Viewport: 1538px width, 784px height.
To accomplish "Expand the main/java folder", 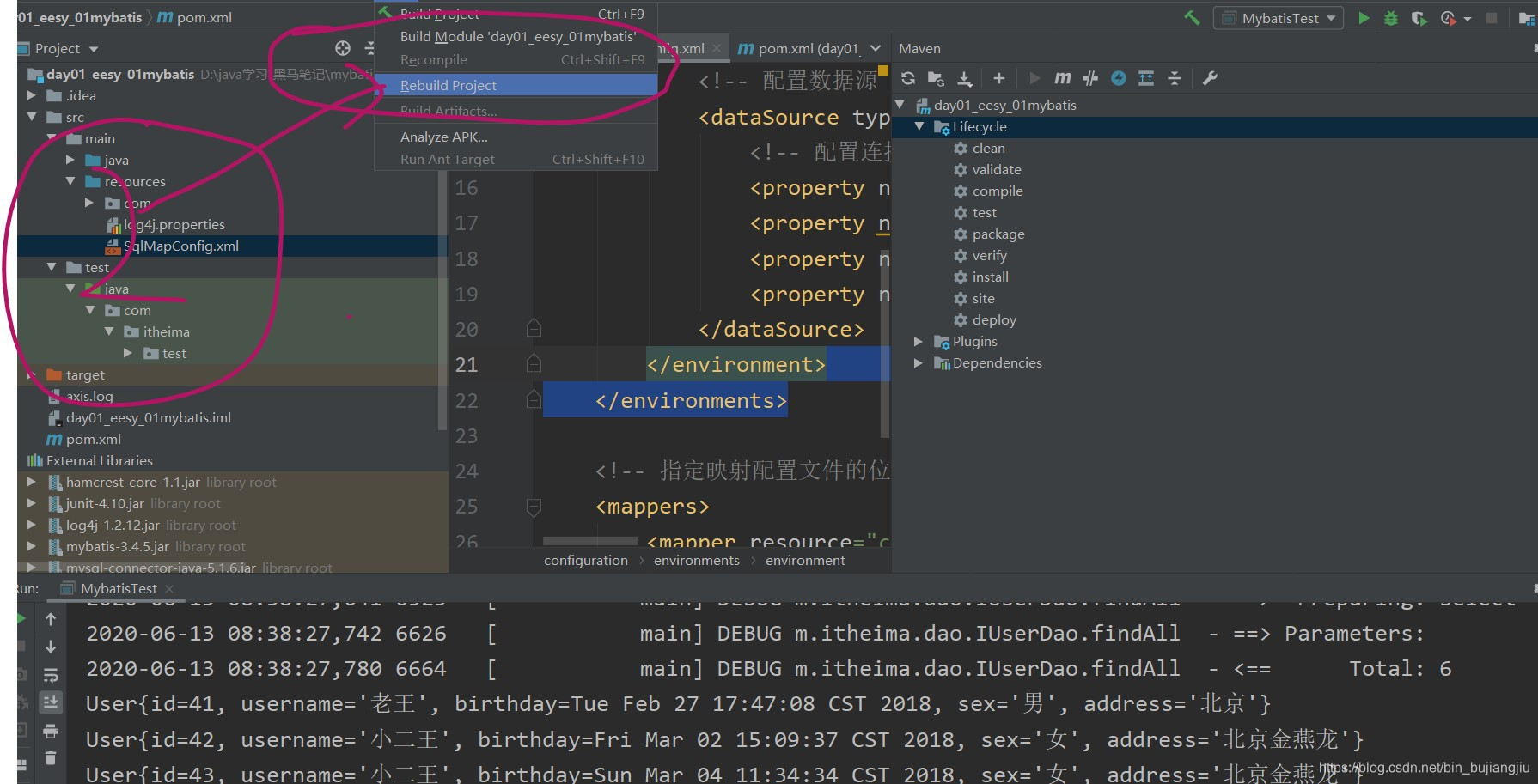I will click(x=70, y=160).
